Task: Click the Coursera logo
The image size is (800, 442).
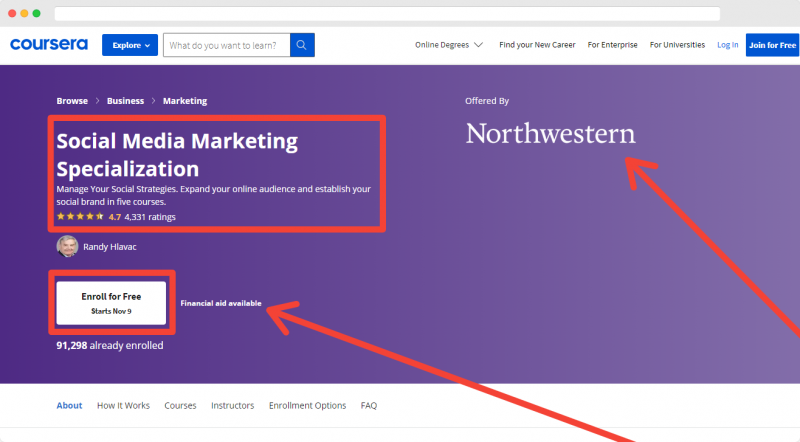Action: point(49,44)
